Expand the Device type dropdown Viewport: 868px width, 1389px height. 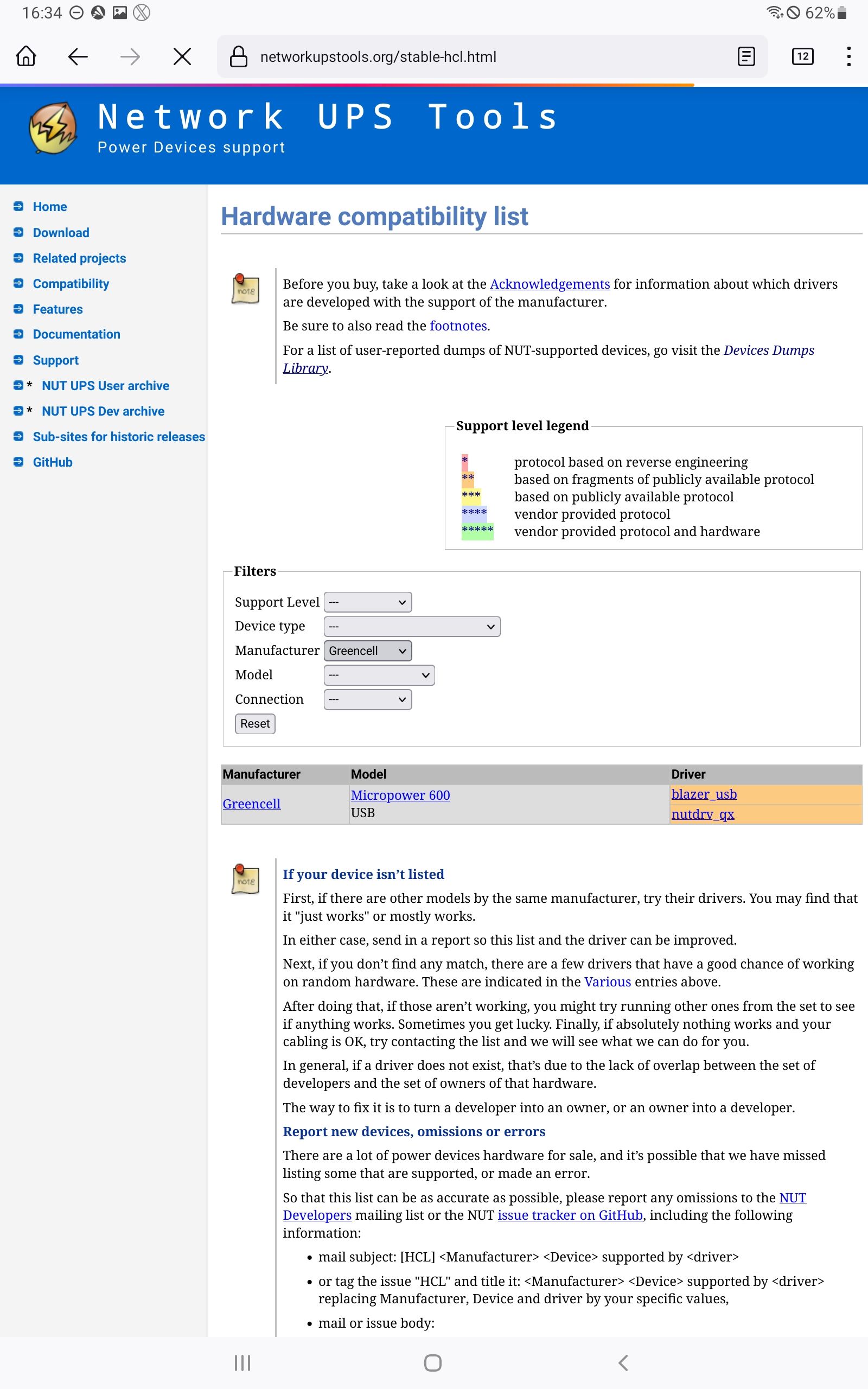coord(412,626)
